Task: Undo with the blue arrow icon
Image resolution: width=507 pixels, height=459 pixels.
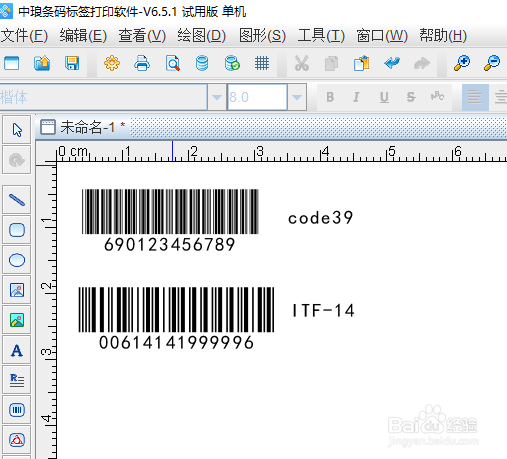Action: [x=392, y=63]
